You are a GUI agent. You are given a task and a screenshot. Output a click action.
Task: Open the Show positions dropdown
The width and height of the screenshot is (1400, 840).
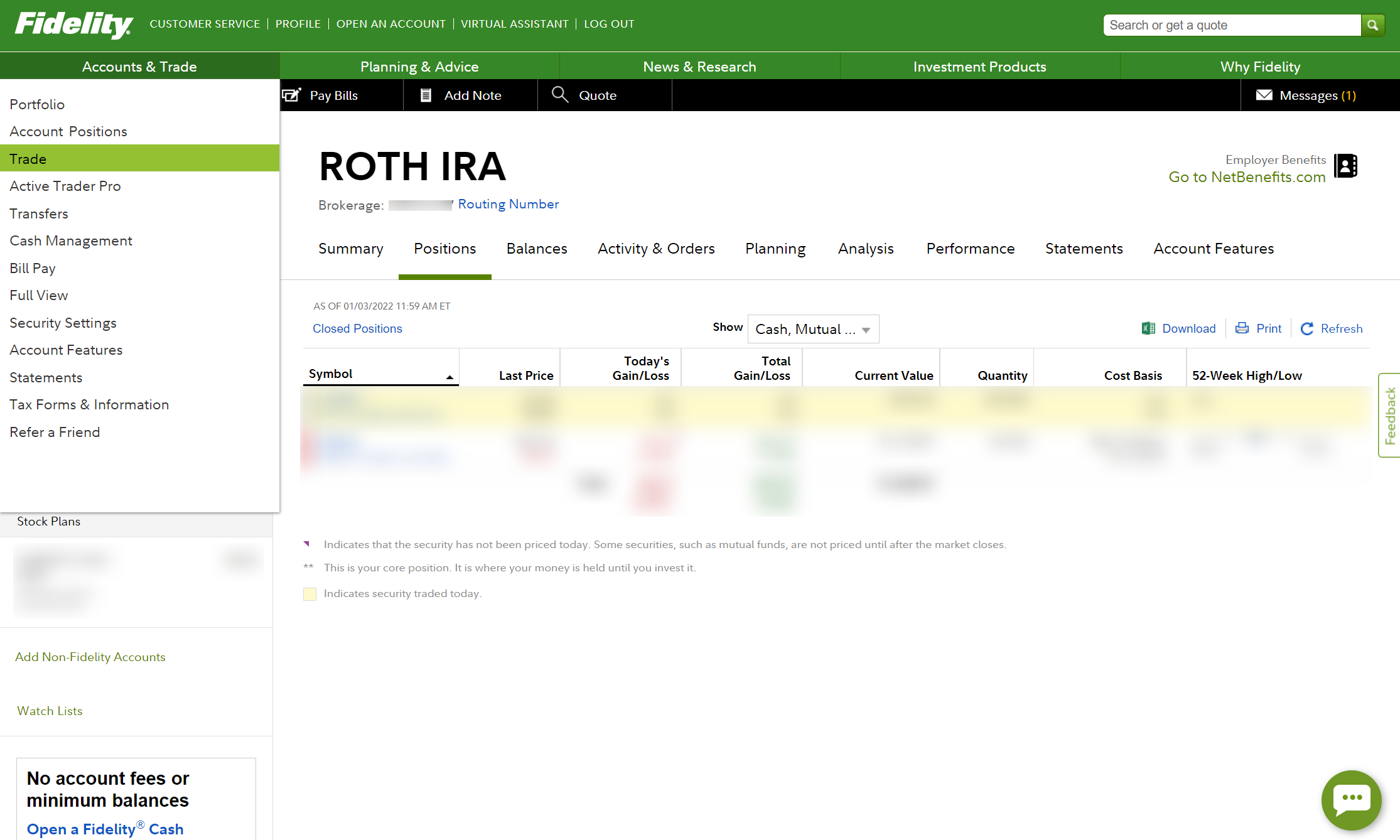click(x=813, y=329)
